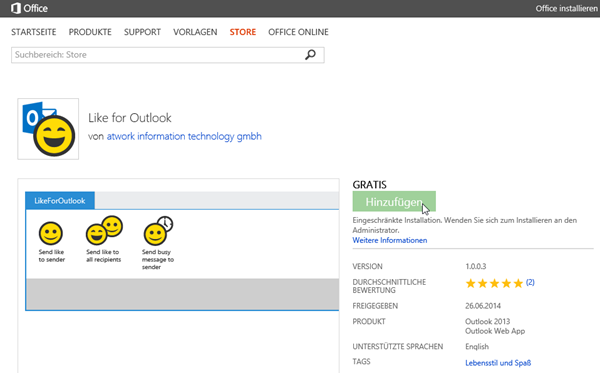This screenshot has height=373, width=600.
Task: Click the Outlook 2013 product text
Action: point(488,321)
